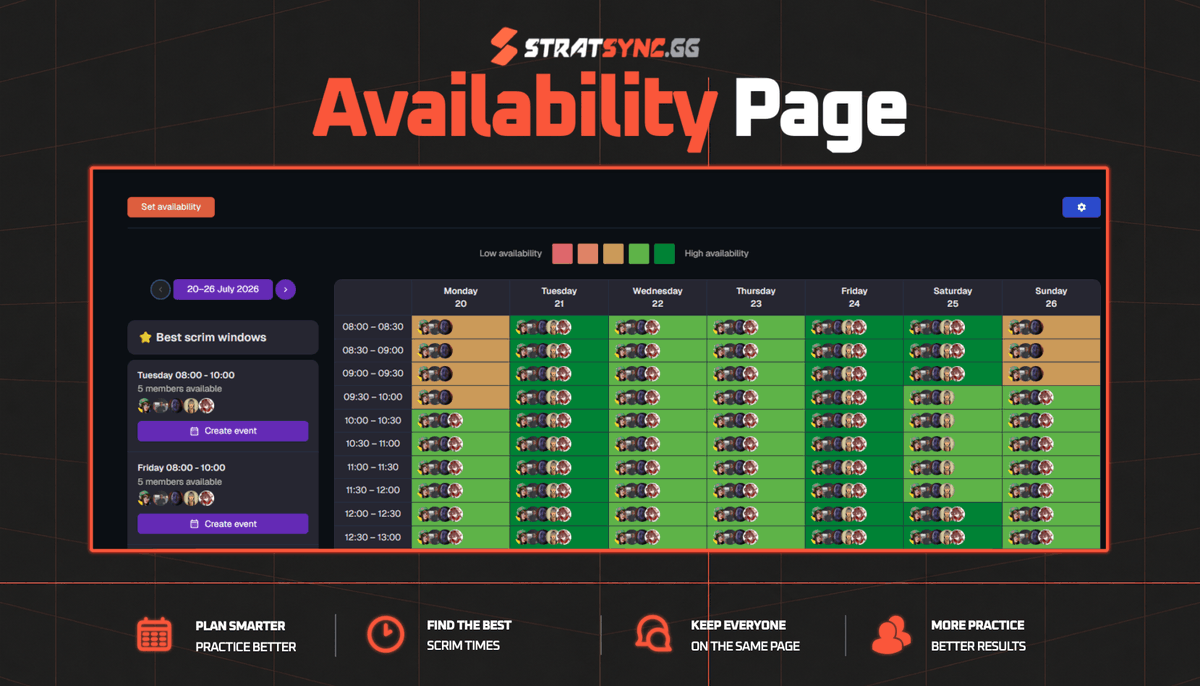Click the red low availability swatch

(x=563, y=253)
